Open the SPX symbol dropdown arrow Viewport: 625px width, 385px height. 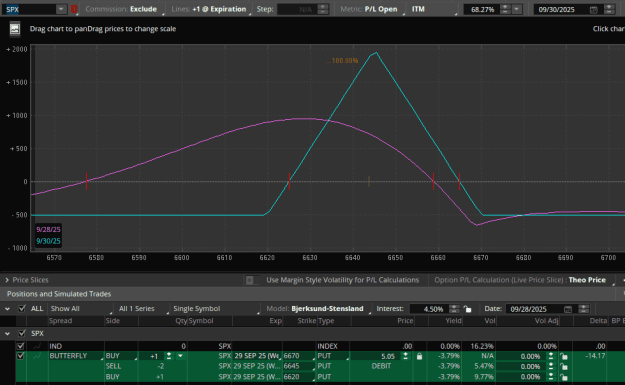[61, 9]
